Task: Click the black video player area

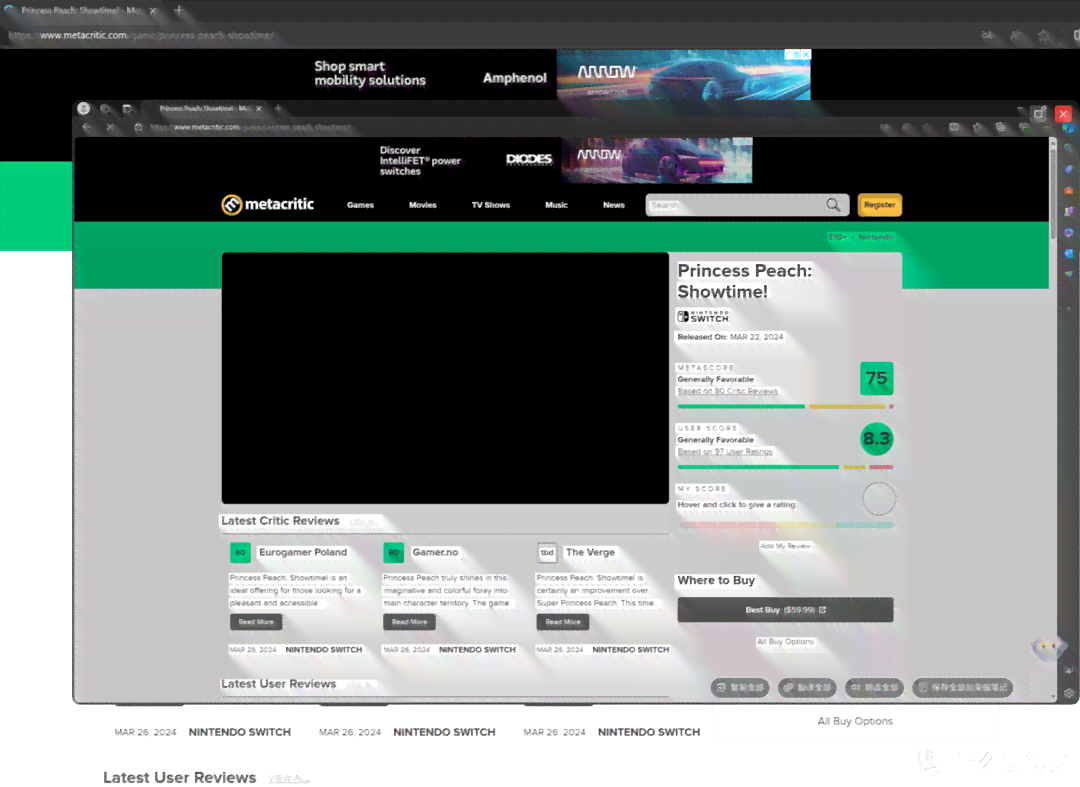Action: pyautogui.click(x=445, y=378)
